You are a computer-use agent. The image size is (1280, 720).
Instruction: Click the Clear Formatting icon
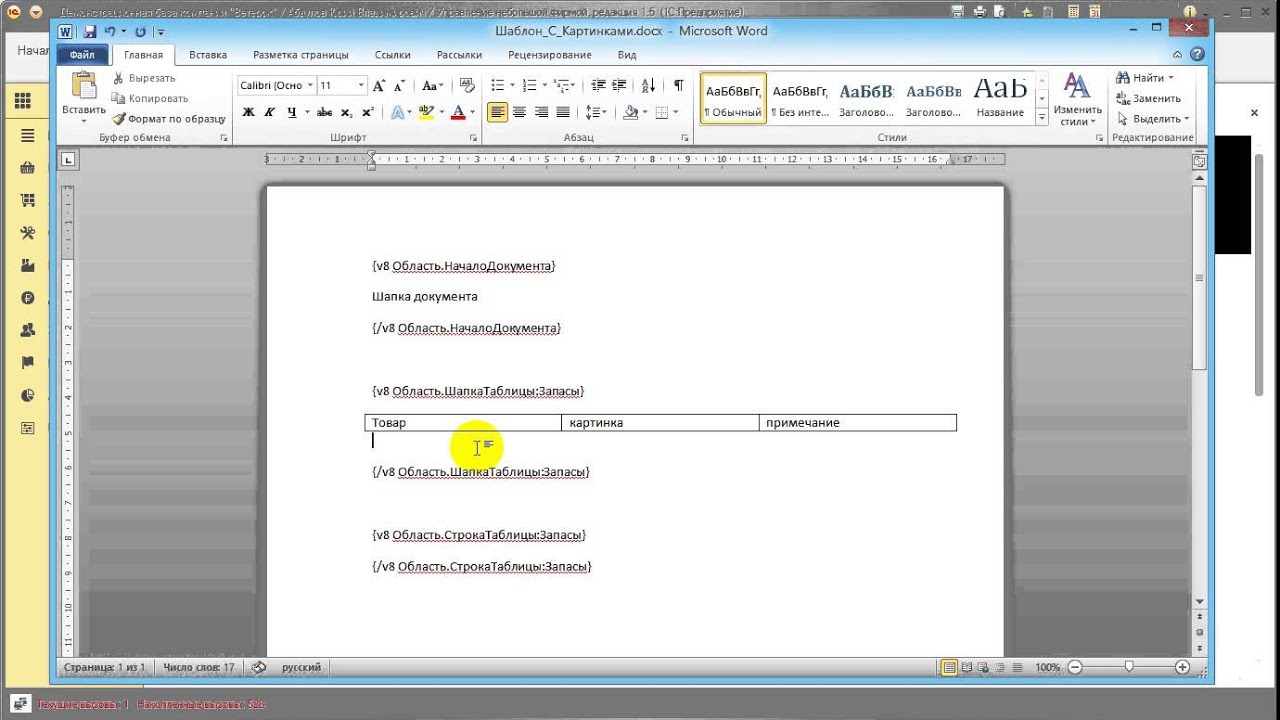[465, 86]
